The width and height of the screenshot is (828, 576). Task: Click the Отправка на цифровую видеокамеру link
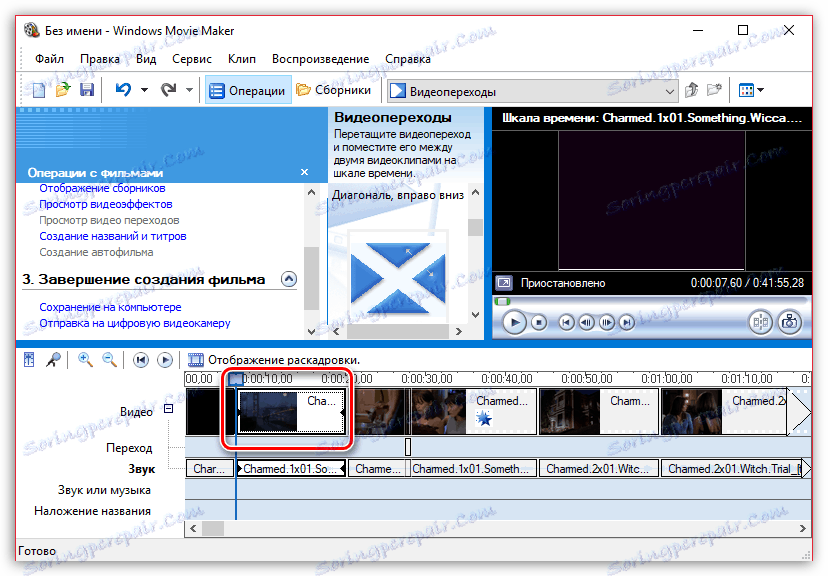(x=135, y=323)
